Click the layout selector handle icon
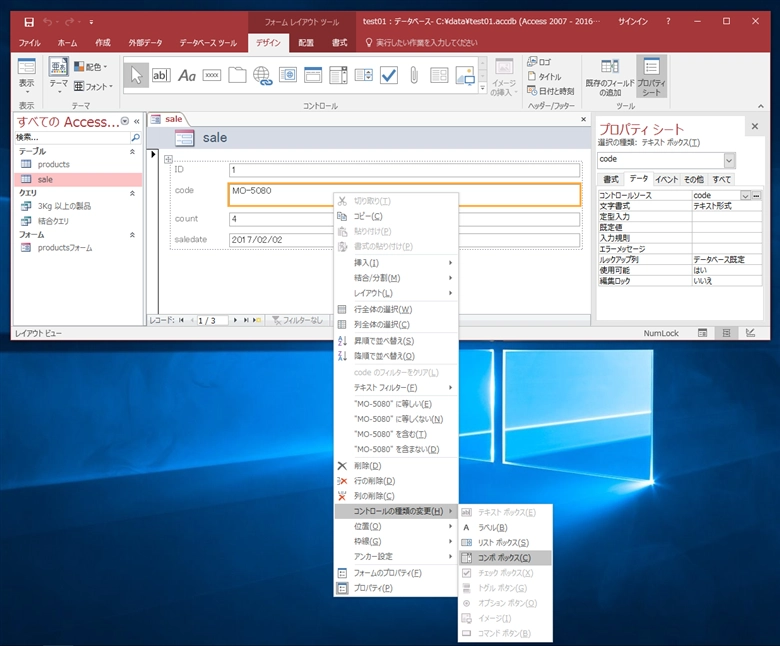 (168, 159)
